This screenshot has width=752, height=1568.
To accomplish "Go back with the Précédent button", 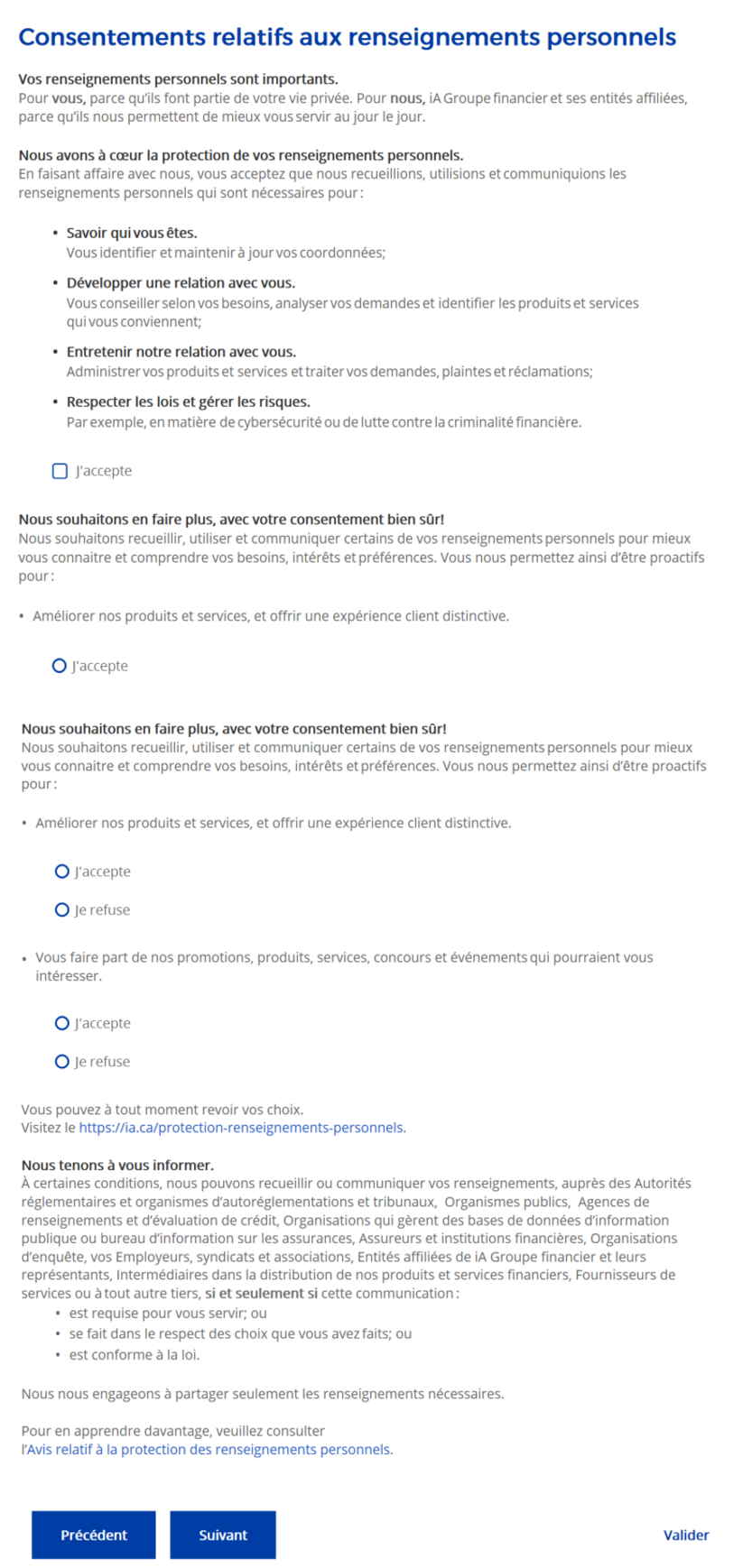I will click(x=94, y=1535).
